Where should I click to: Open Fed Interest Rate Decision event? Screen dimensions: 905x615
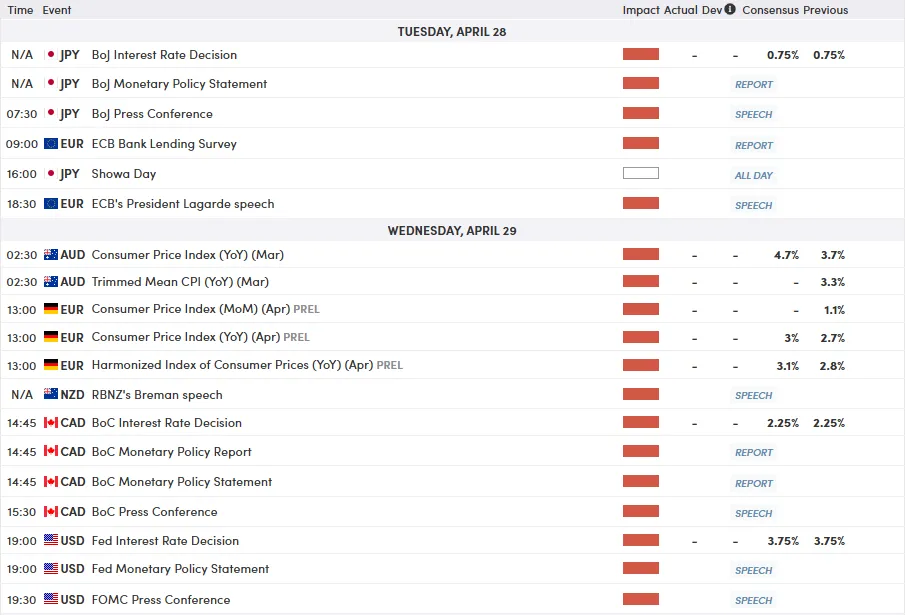[x=166, y=541]
